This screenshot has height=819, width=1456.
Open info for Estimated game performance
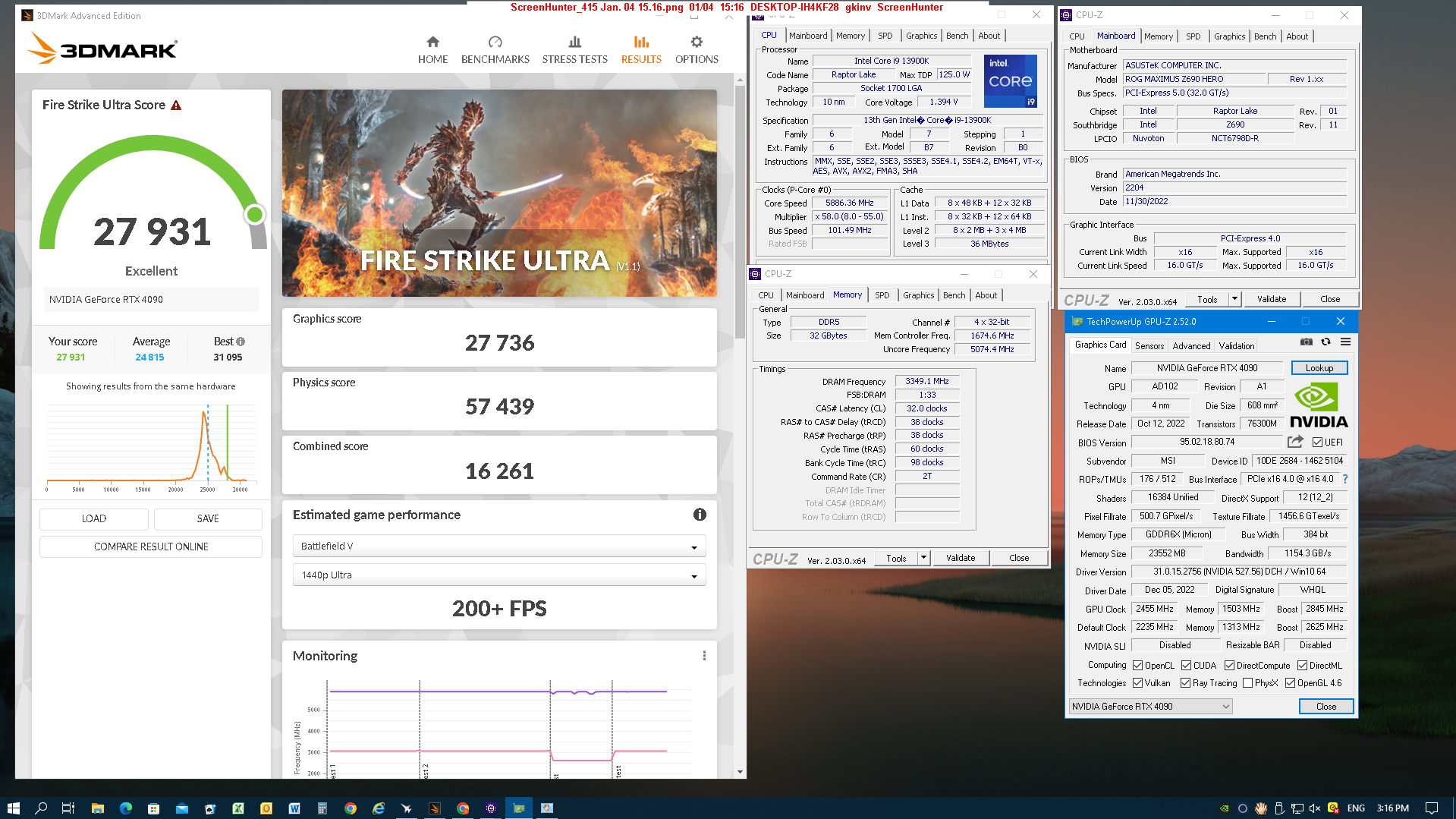tap(700, 515)
